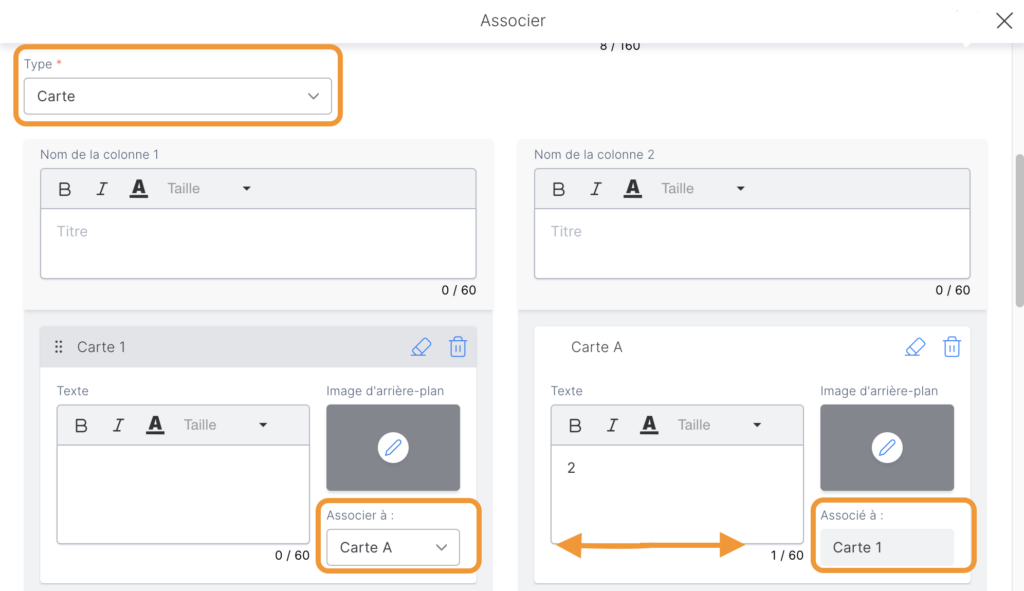1024x591 pixels.
Task: Delete Carte 1 with the trash icon
Action: 458,347
